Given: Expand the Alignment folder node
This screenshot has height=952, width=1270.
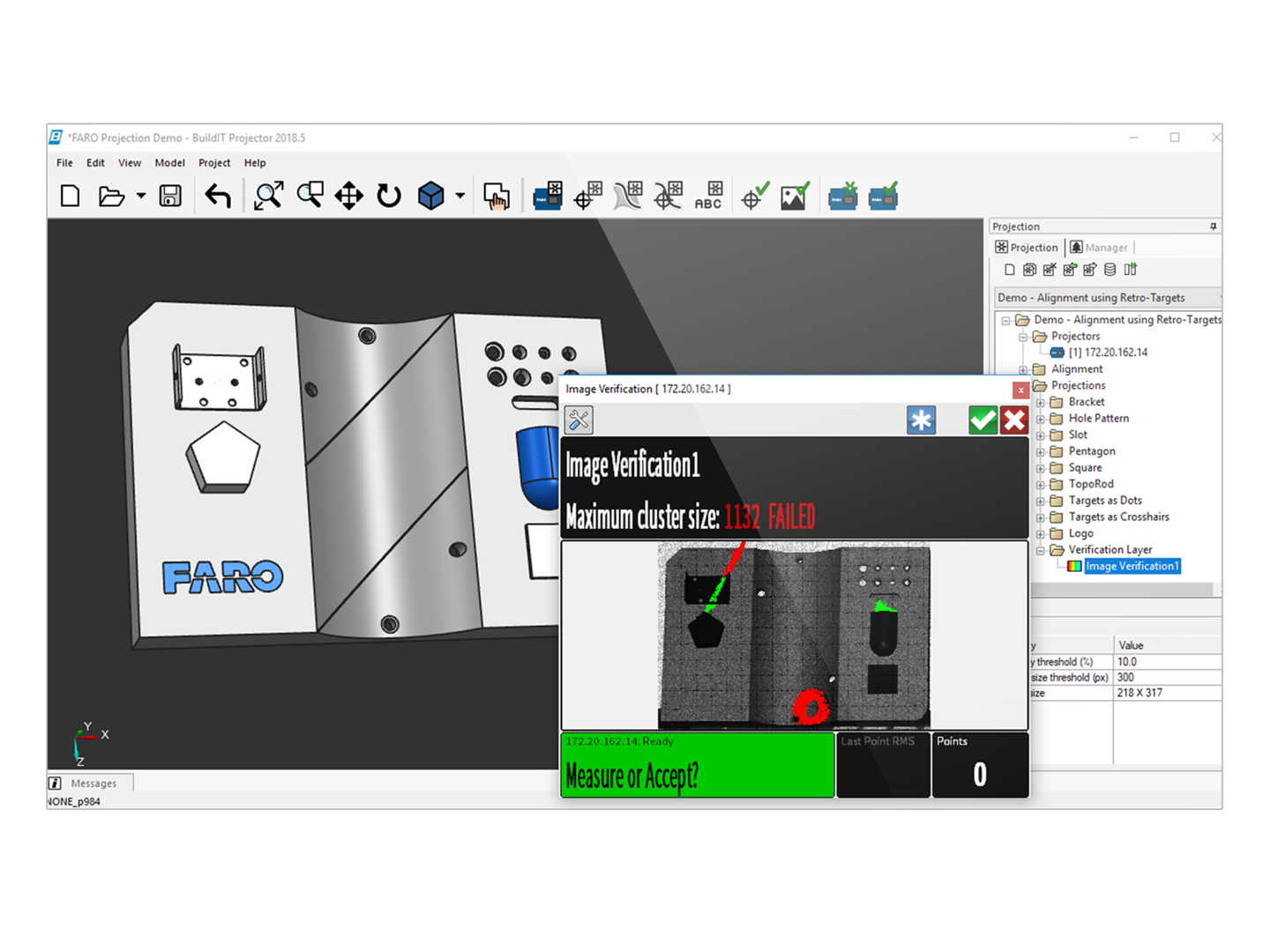Looking at the screenshot, I should (x=1023, y=369).
